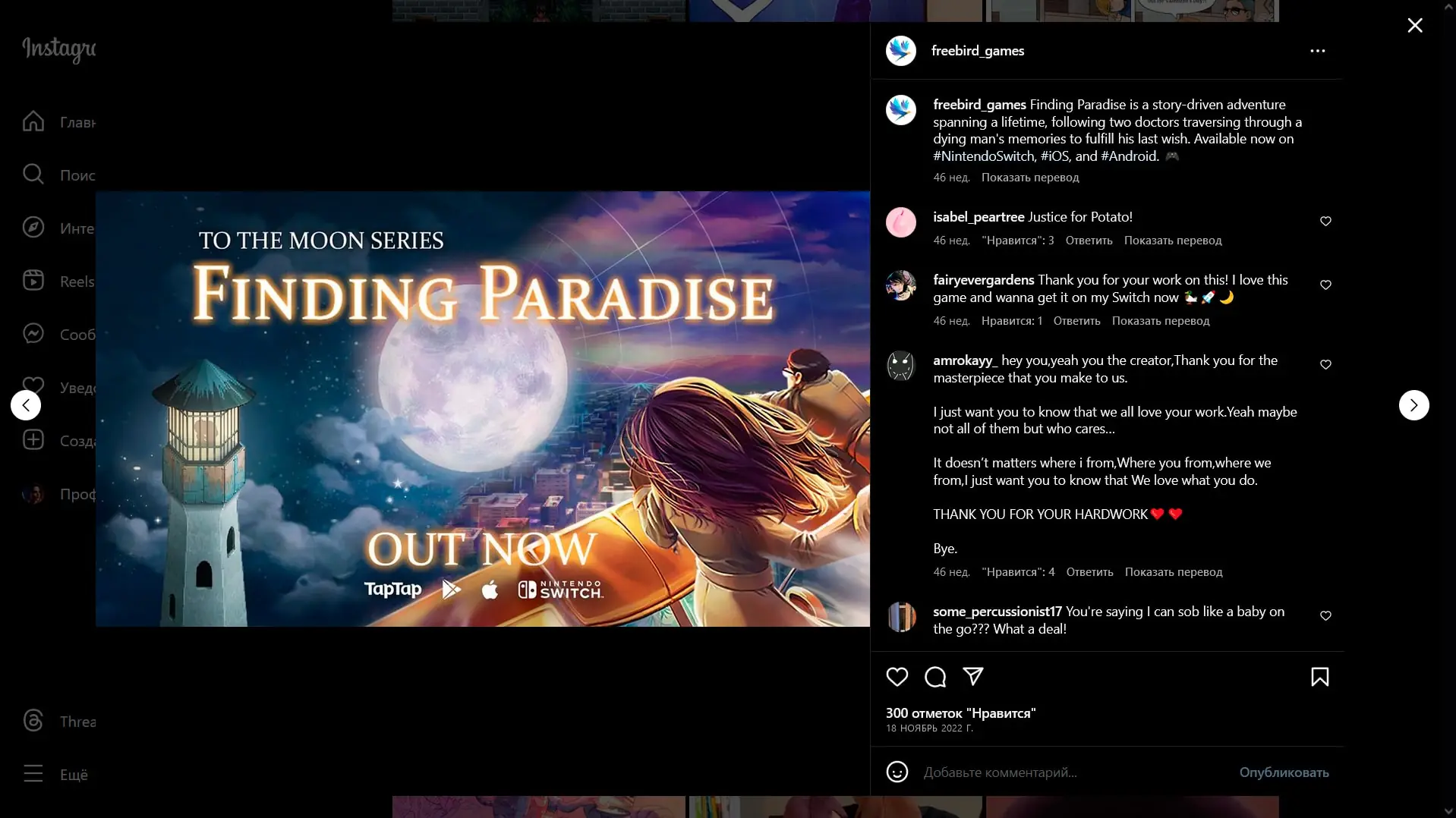The image size is (1456, 818).
Task: Click Опубликовать to post comment
Action: 1283,772
